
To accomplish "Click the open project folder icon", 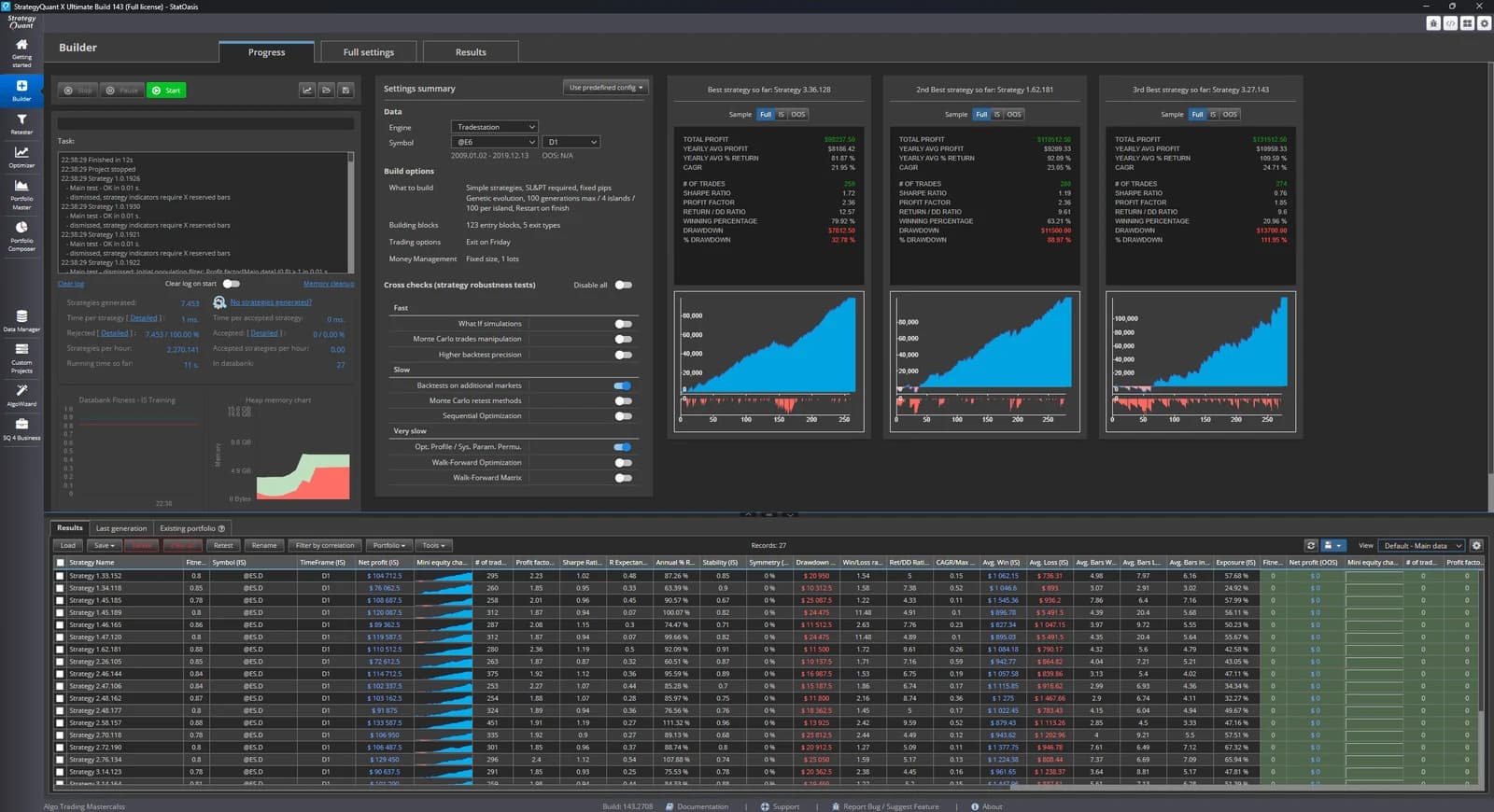I will coord(326,91).
